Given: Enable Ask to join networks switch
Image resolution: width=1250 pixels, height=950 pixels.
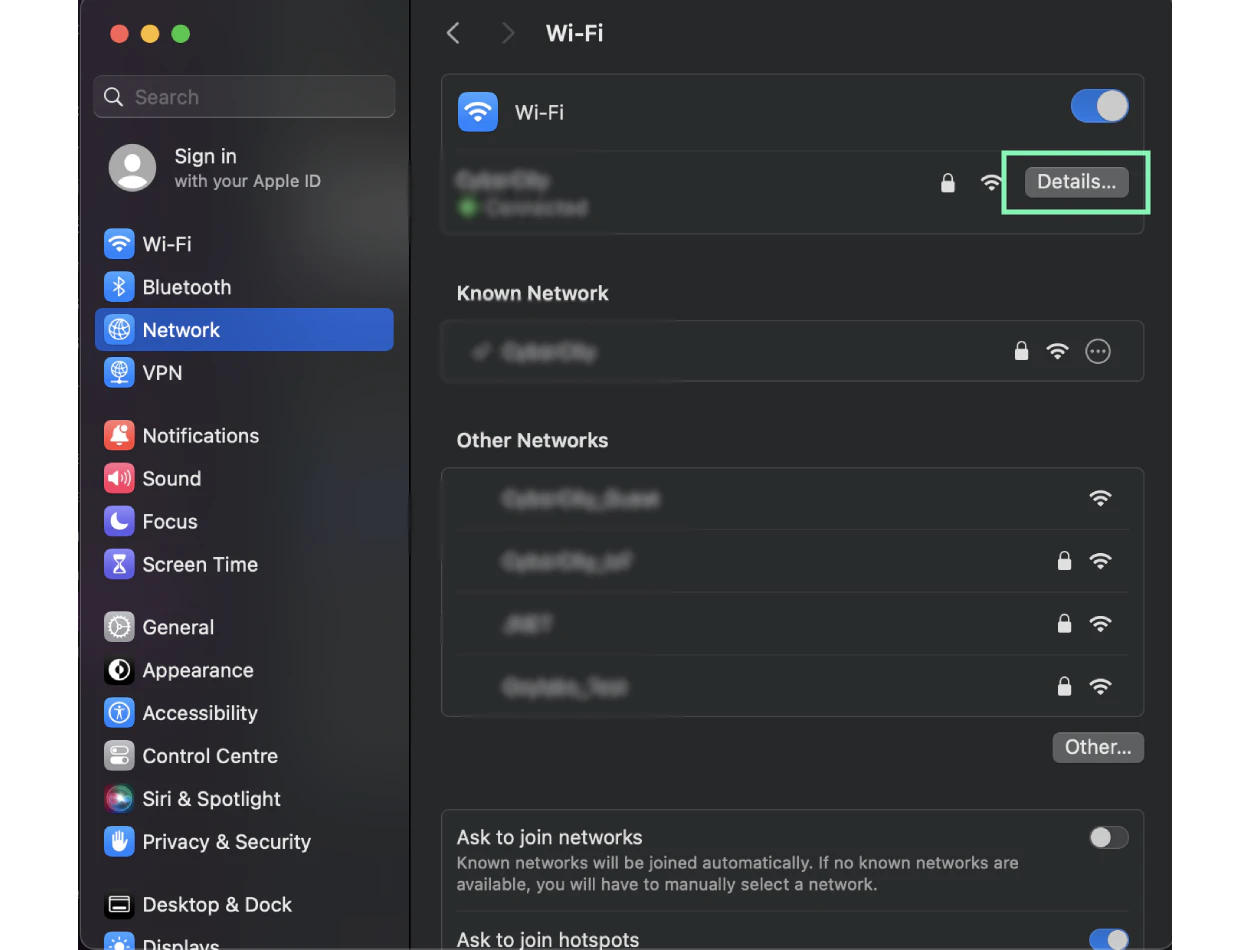Looking at the screenshot, I should click(1109, 838).
